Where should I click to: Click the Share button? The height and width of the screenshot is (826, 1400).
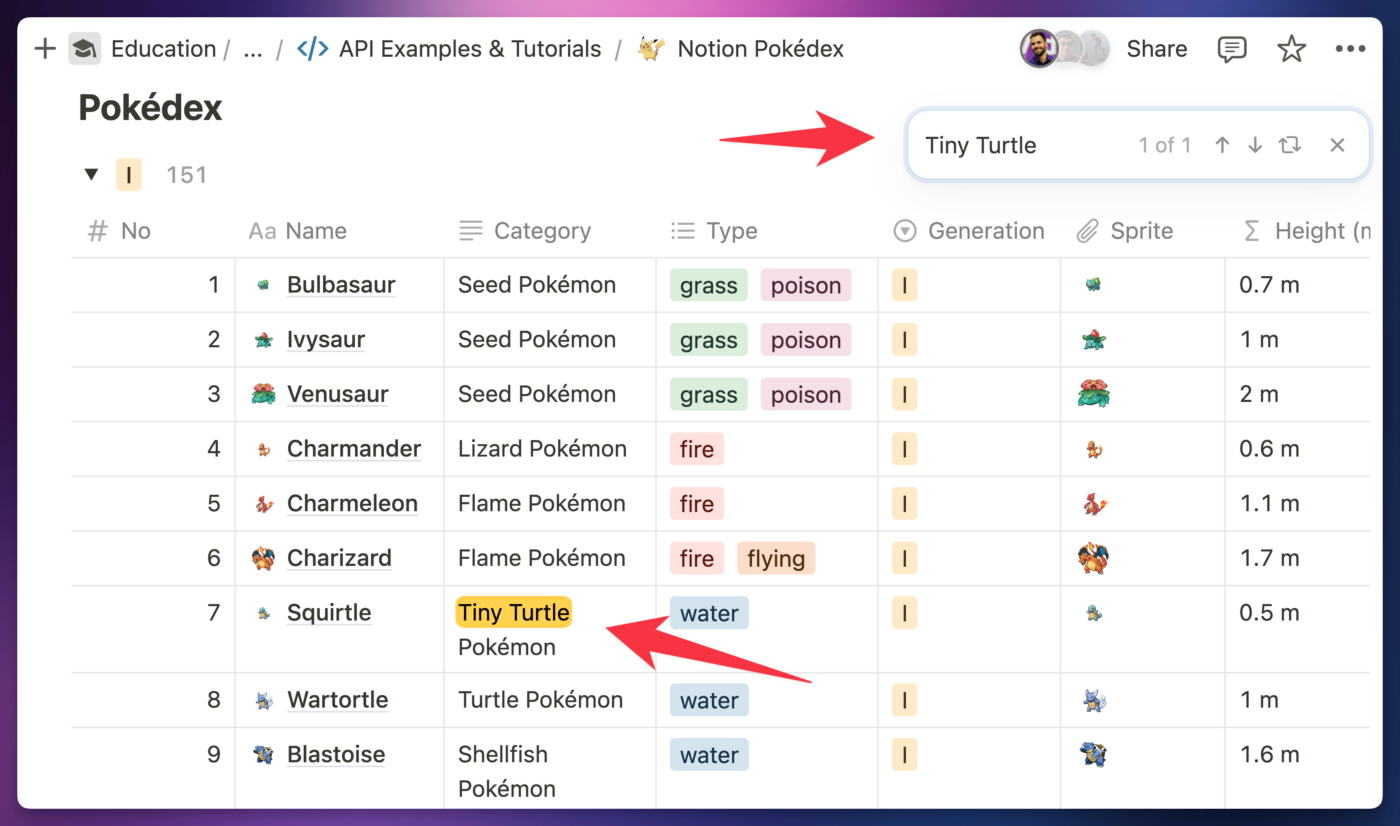coord(1157,49)
